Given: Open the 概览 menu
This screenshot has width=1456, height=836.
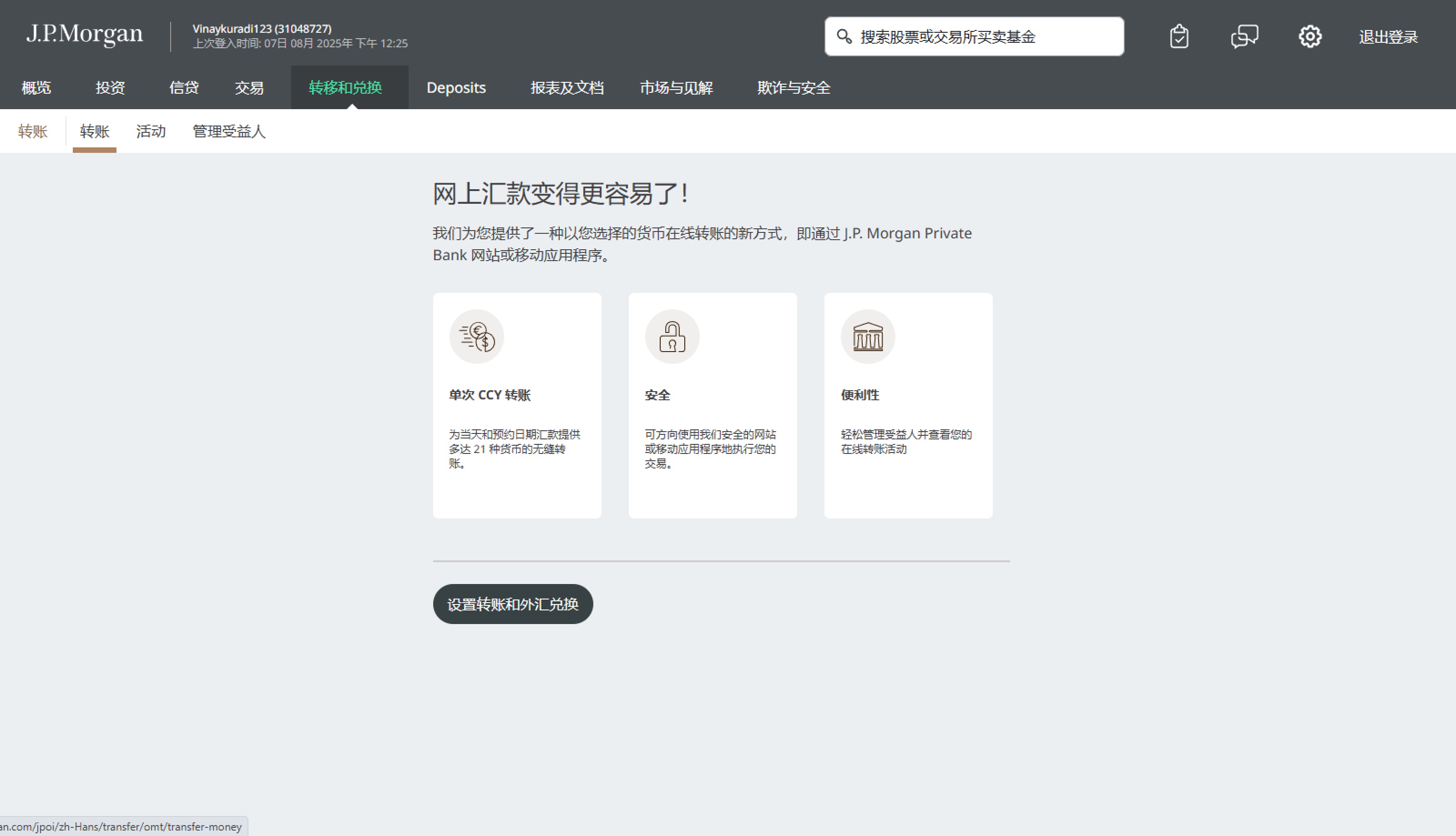Looking at the screenshot, I should (36, 88).
